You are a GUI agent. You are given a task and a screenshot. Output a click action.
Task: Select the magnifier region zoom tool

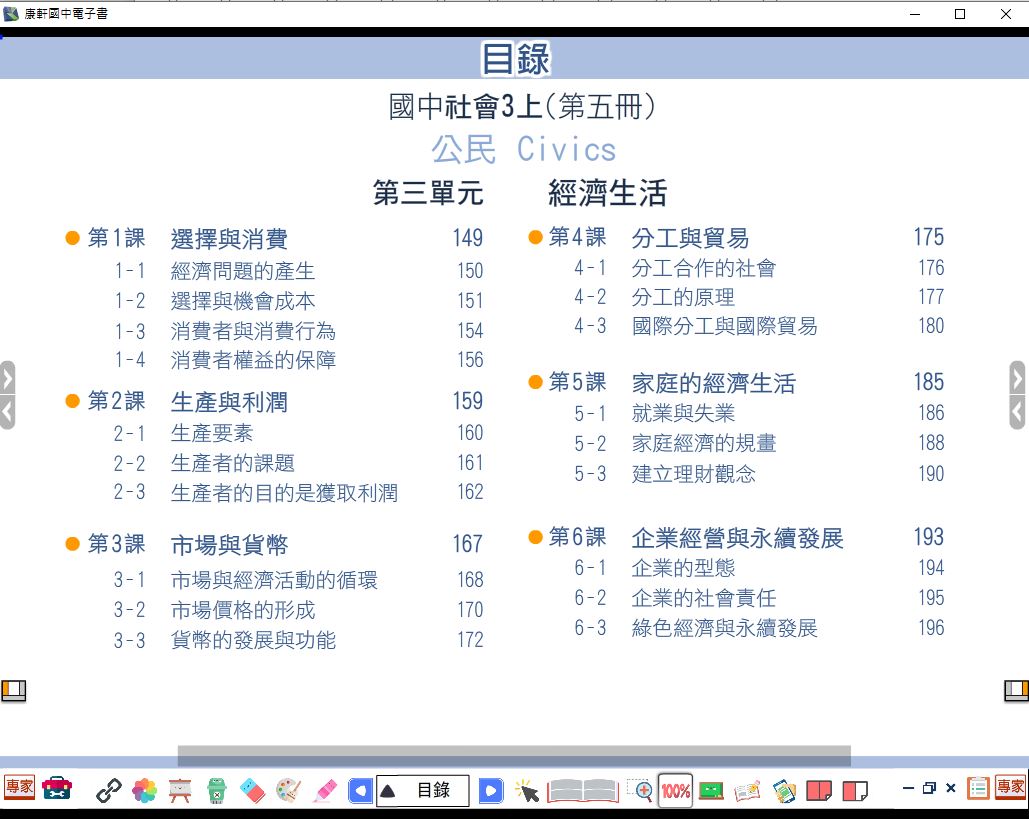640,790
